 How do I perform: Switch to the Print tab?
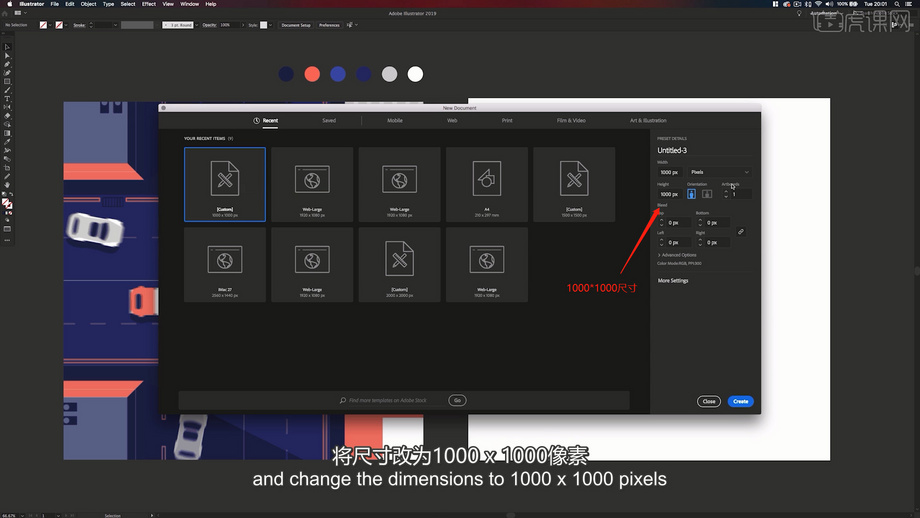[507, 120]
